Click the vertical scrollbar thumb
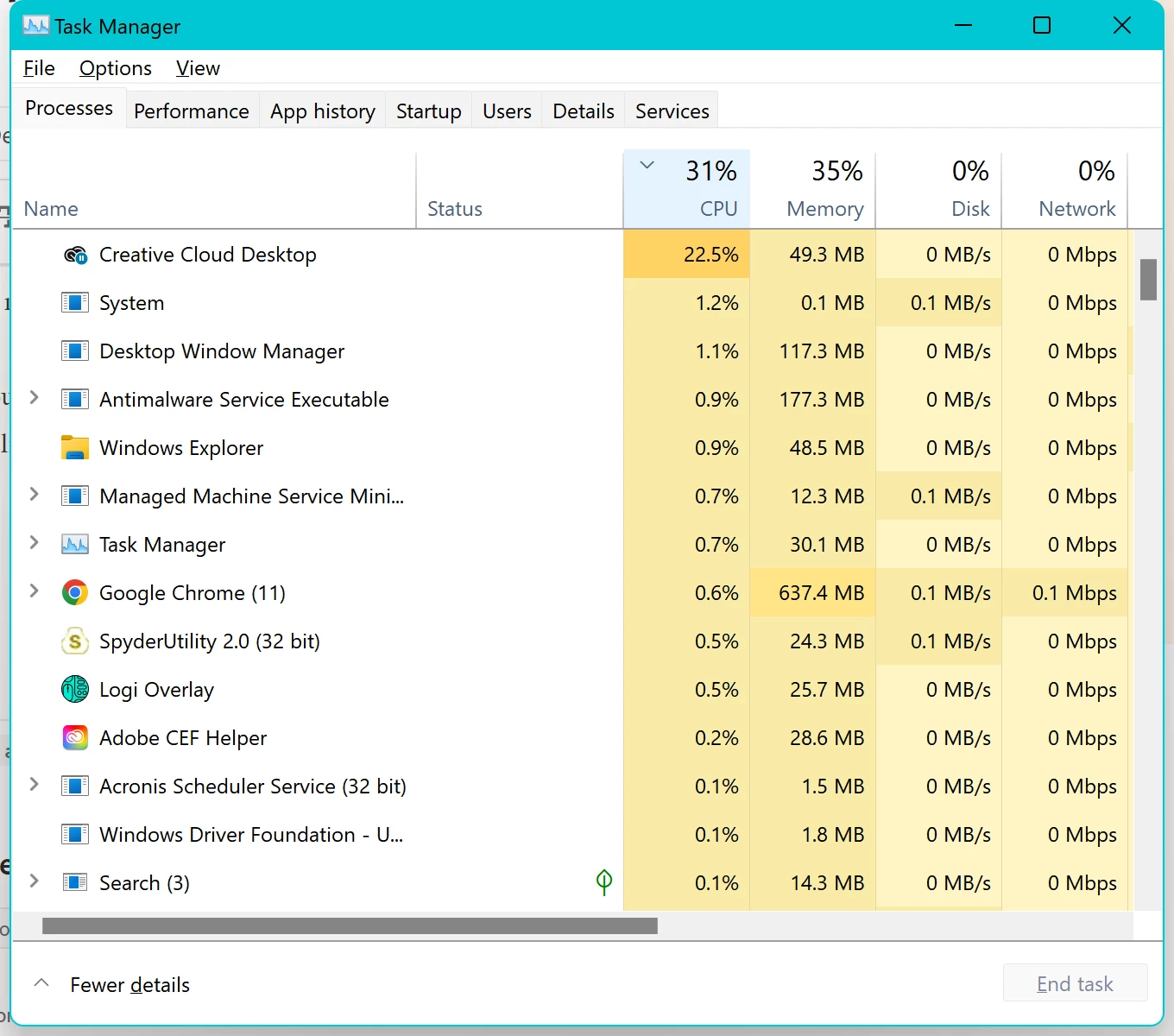Screen dimensions: 1174x1036 pos(1148,279)
